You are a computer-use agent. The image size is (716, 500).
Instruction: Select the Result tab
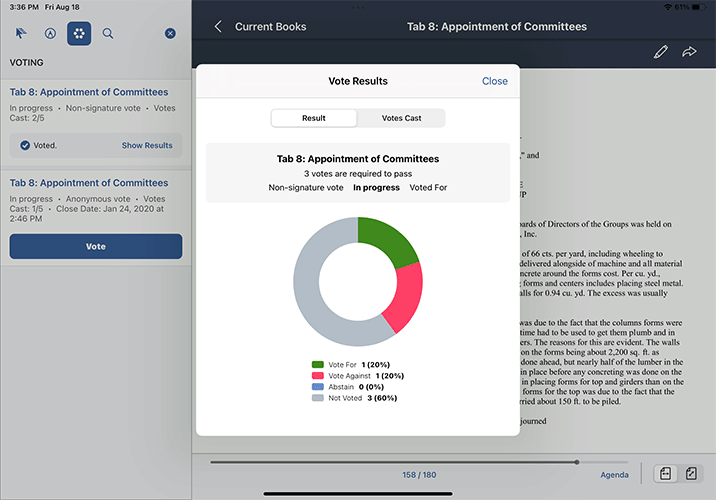pos(314,118)
